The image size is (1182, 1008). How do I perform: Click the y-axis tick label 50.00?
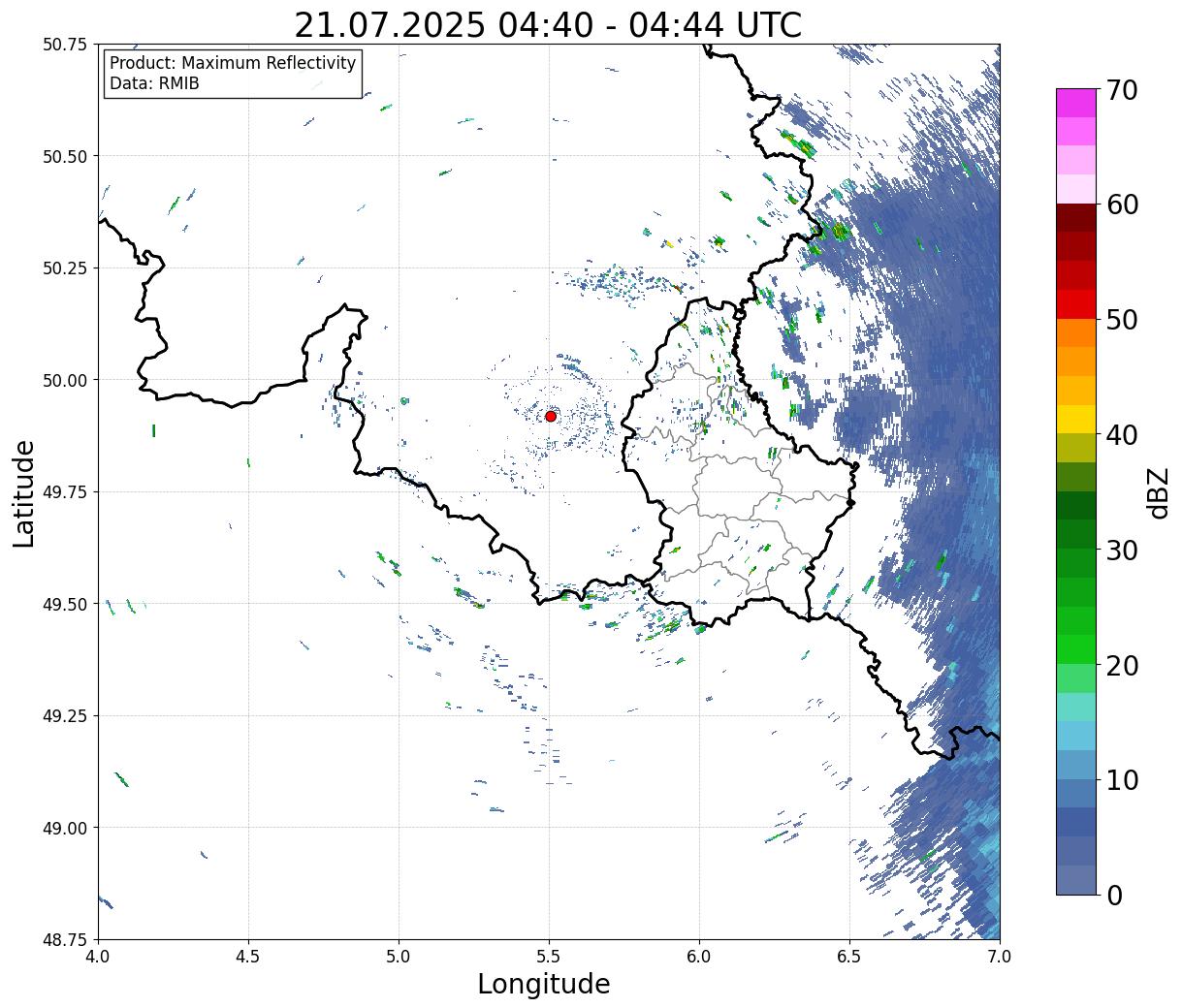[x=65, y=380]
